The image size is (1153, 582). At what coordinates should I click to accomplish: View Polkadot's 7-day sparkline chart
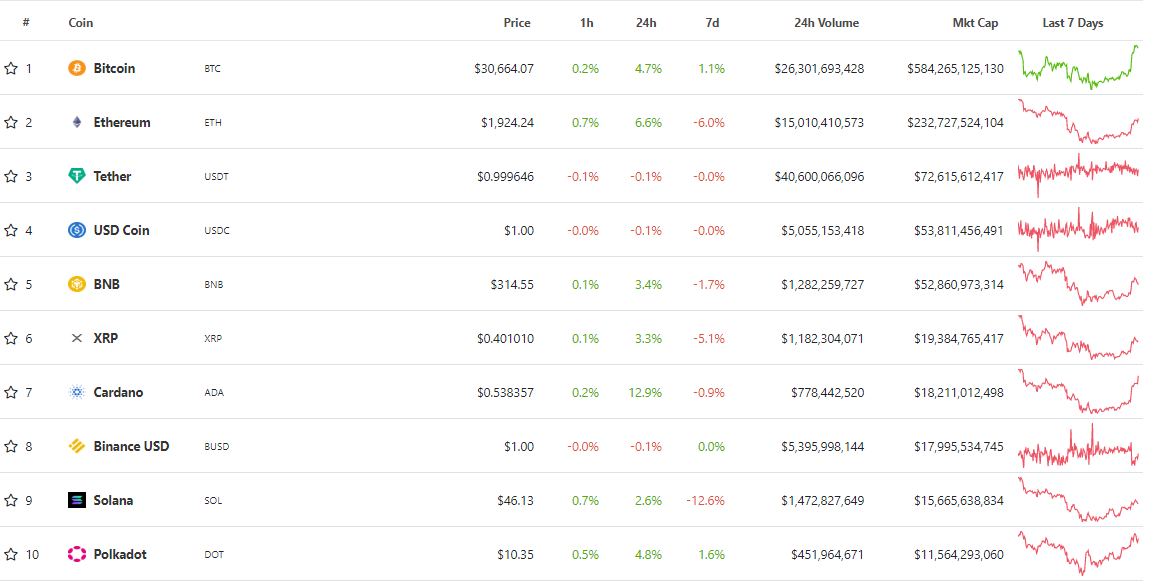tap(1078, 554)
